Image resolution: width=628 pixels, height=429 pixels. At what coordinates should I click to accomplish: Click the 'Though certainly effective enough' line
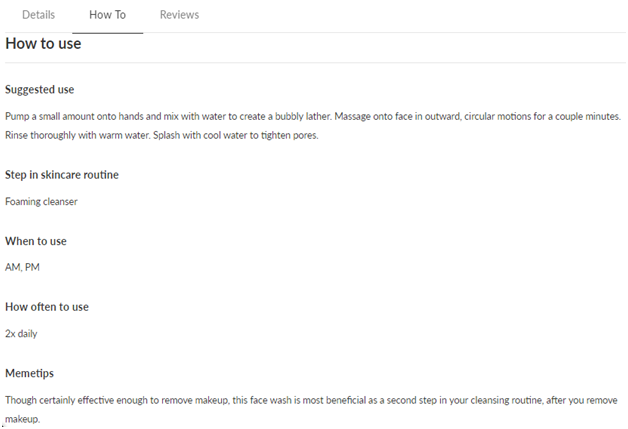click(x=311, y=400)
